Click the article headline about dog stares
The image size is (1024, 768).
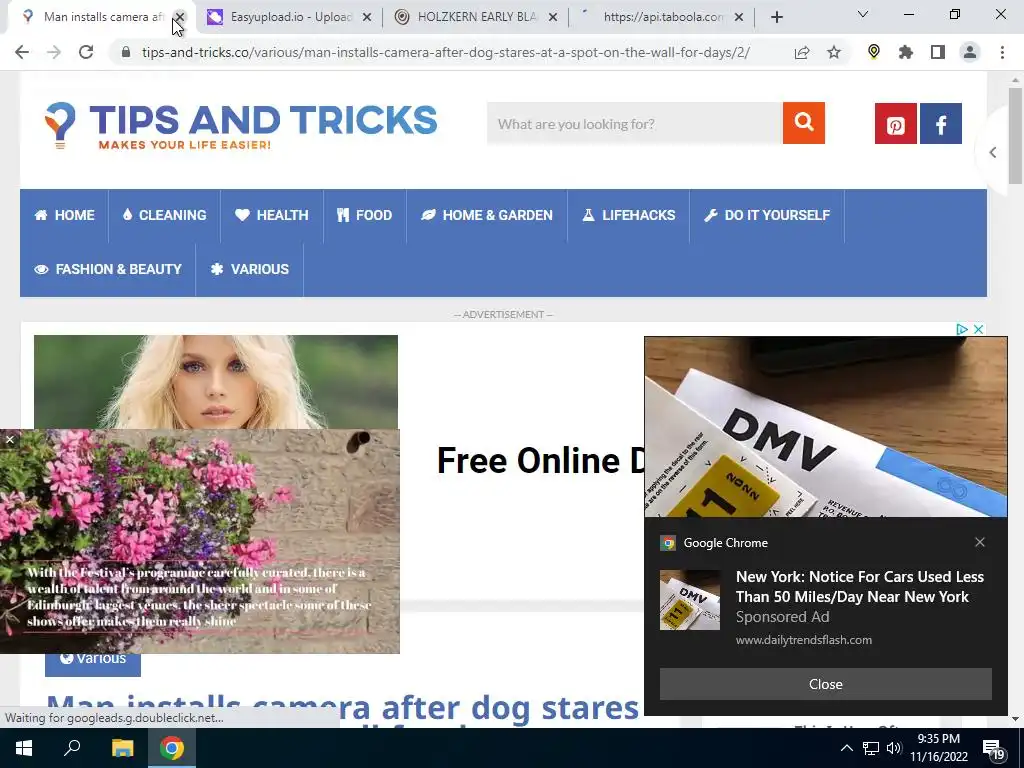342,711
